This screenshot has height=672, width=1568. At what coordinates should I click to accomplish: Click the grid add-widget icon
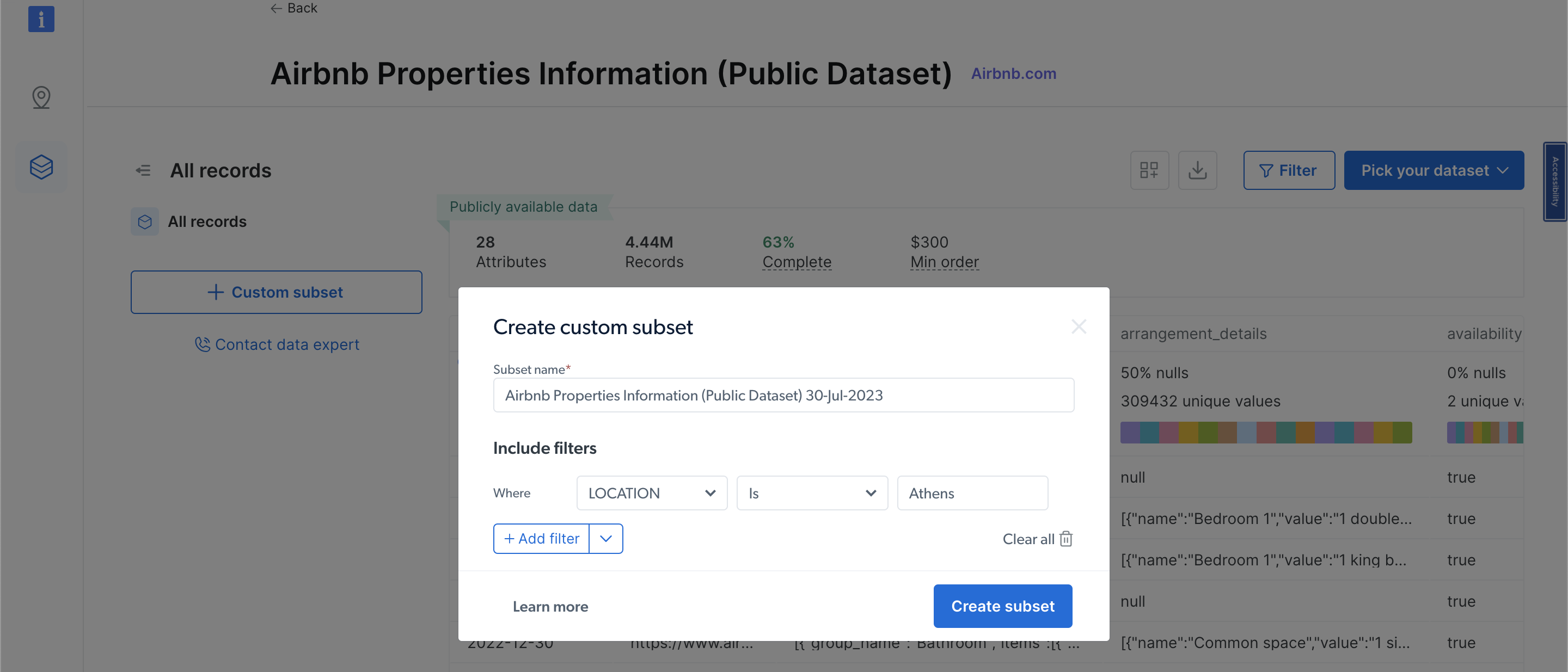1149,170
